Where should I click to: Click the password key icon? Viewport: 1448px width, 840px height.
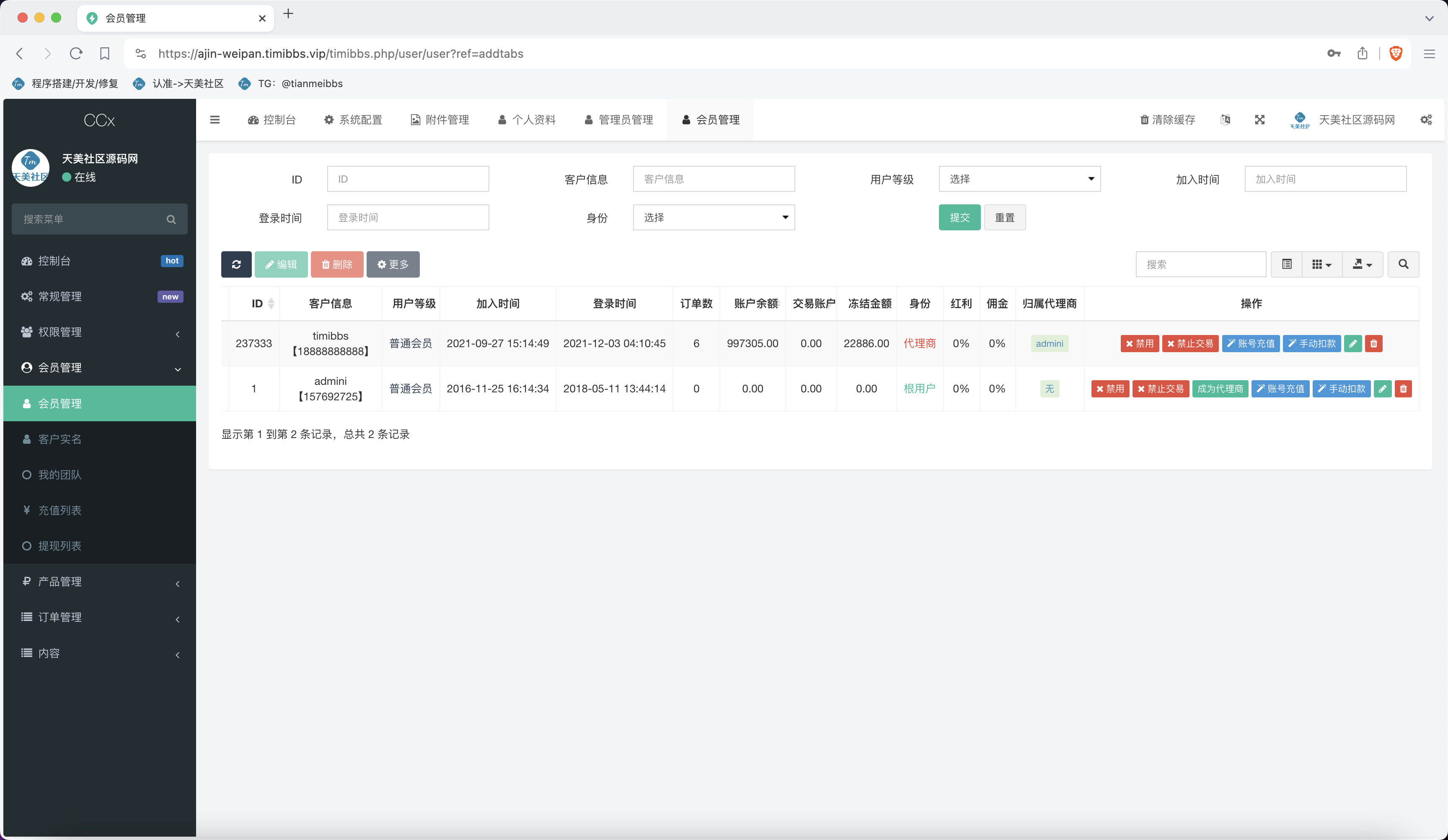pyautogui.click(x=1334, y=54)
